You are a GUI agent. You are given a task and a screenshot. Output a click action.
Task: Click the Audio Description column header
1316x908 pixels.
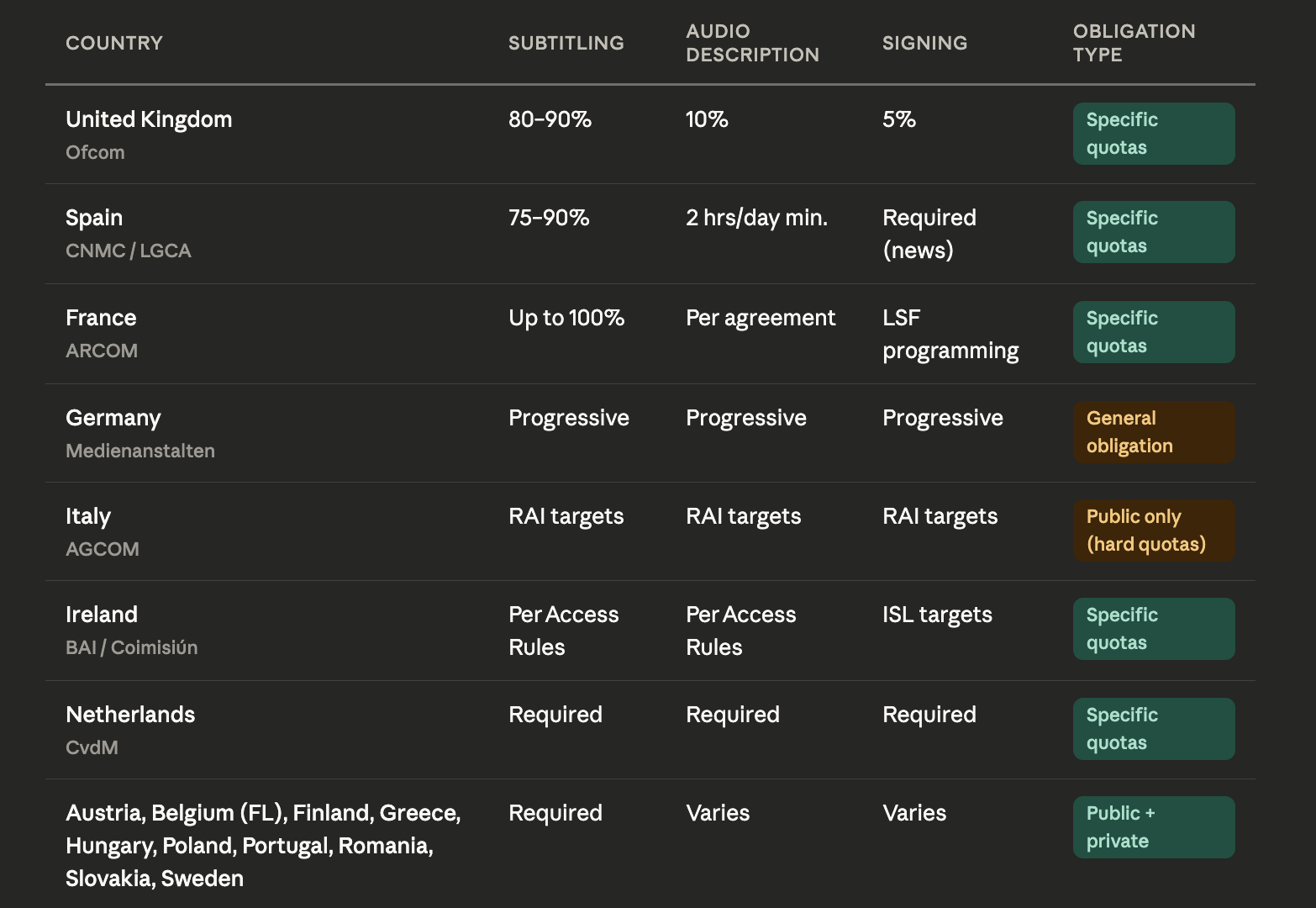752,43
